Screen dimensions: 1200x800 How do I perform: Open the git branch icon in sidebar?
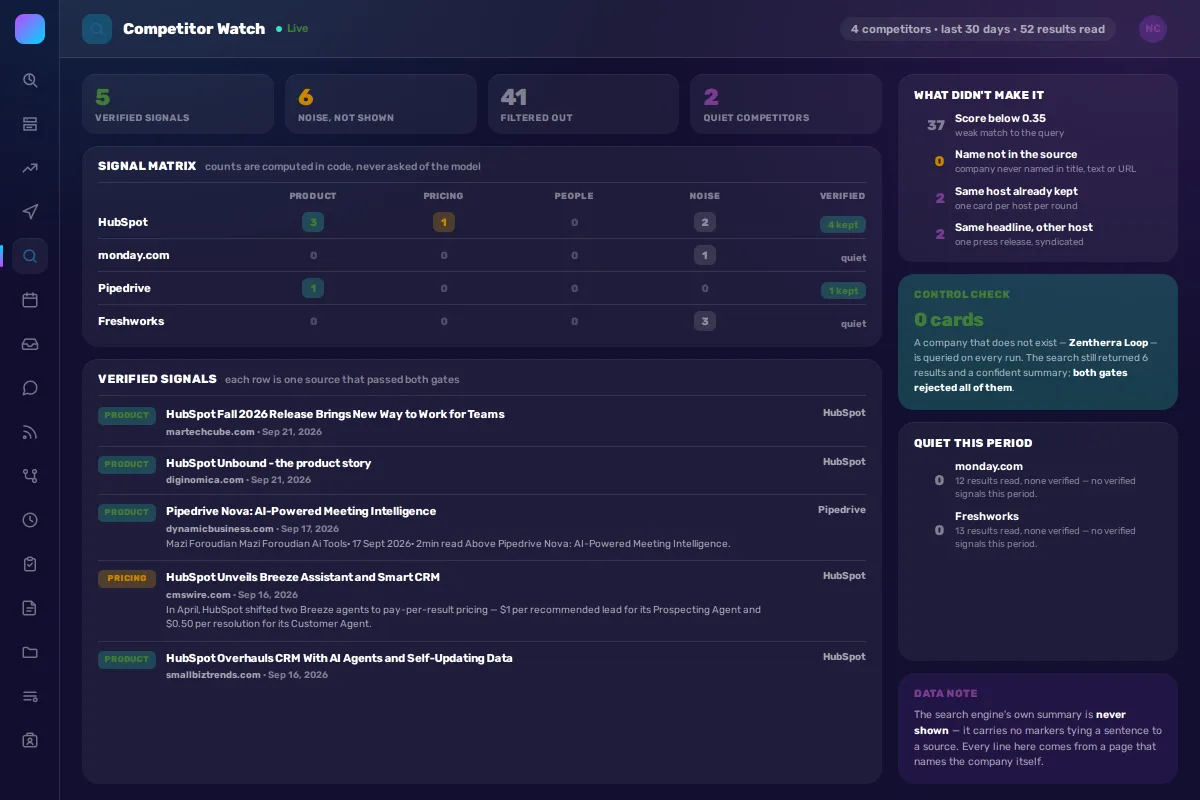[30, 476]
